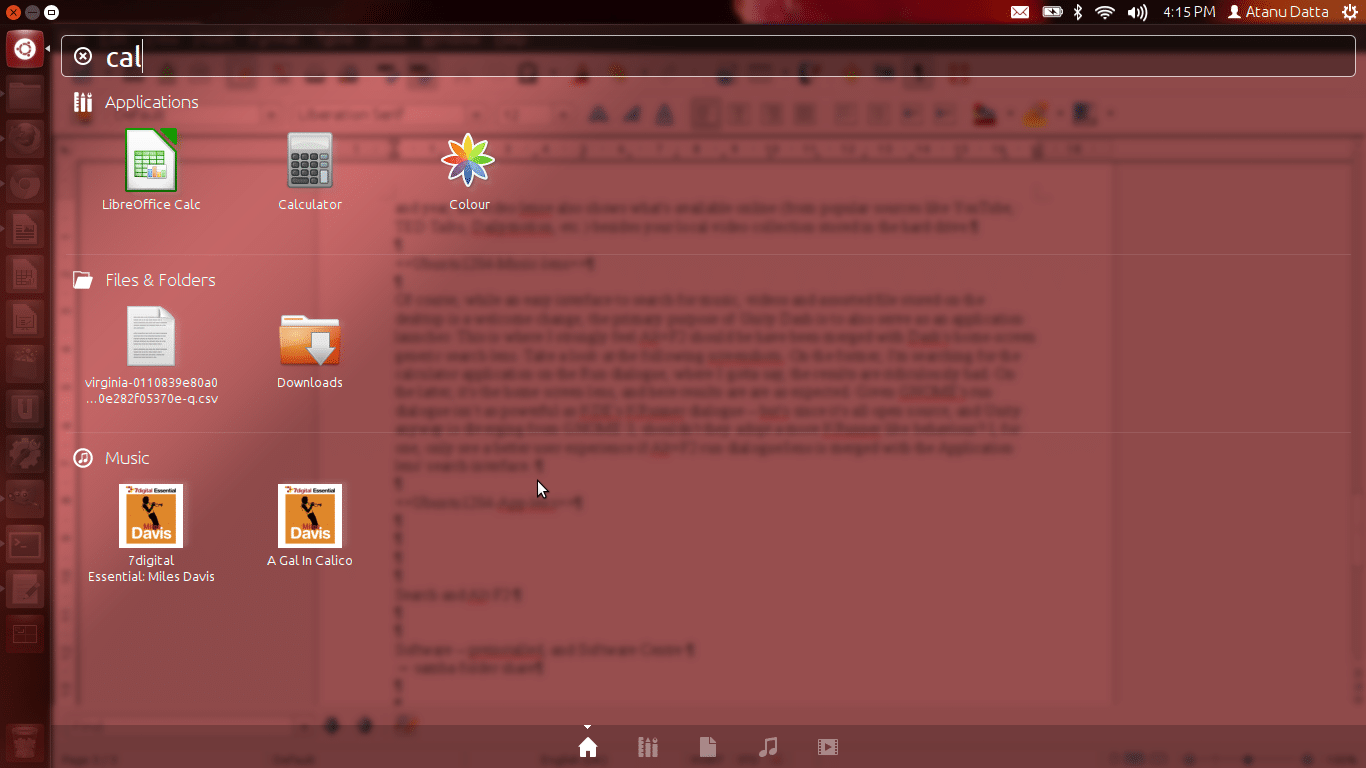Open the sound volume menu
Viewport: 1366px width, 768px height.
pos(1137,12)
